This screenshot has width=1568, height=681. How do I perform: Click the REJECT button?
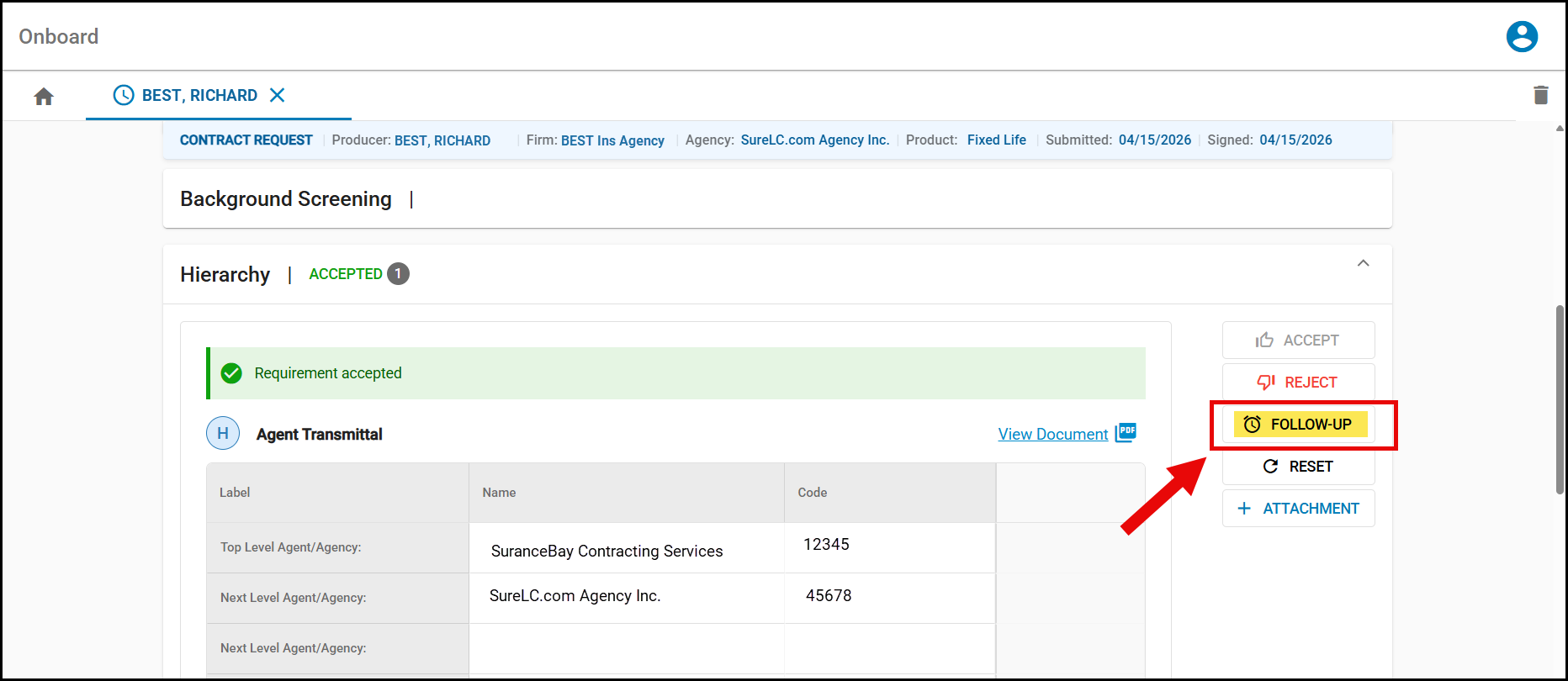click(1298, 383)
